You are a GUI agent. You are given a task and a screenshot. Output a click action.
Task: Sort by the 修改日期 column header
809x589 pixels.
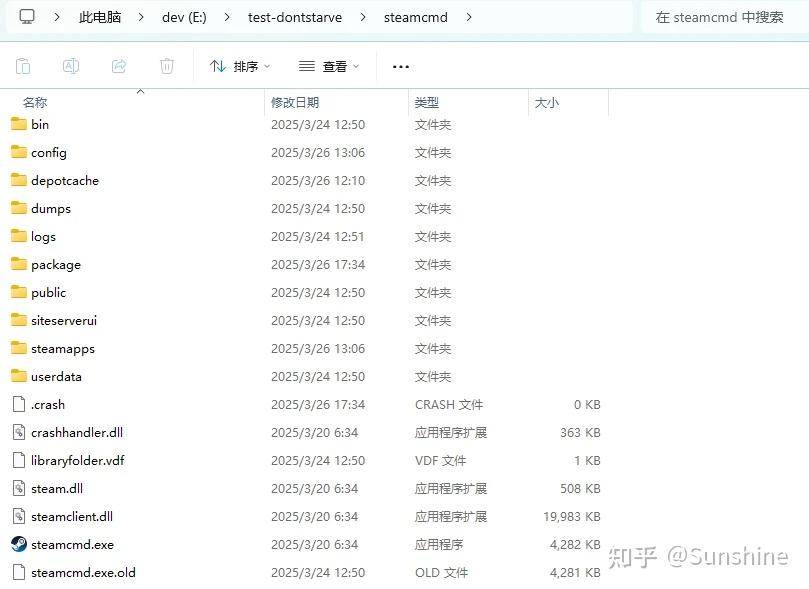click(x=295, y=102)
